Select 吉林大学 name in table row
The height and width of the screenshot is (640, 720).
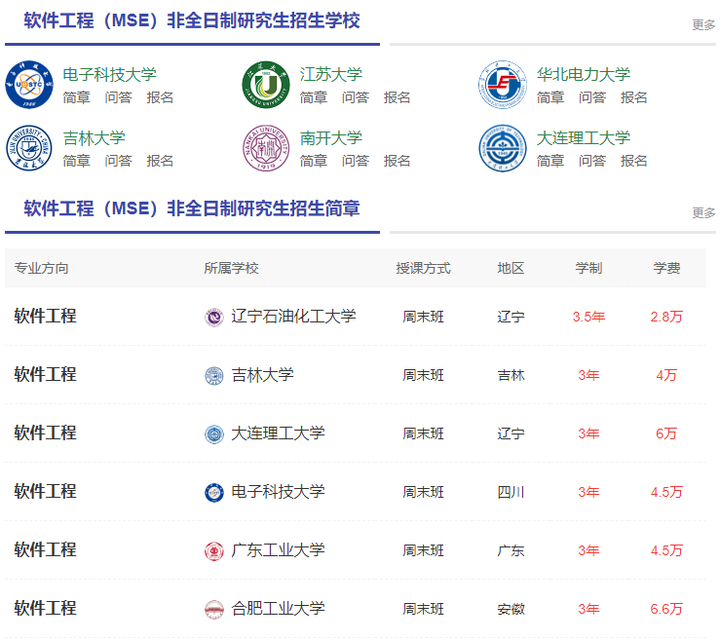263,375
